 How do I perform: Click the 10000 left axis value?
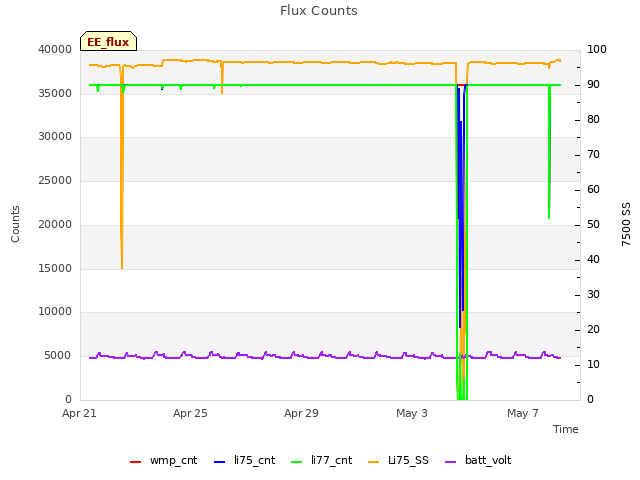pos(55,312)
